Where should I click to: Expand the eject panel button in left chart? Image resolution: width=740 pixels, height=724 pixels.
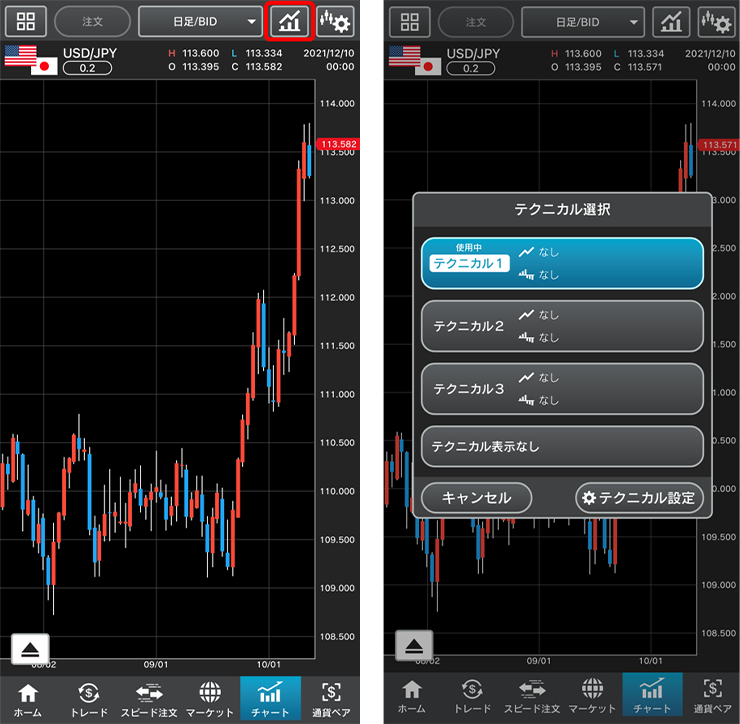point(30,649)
